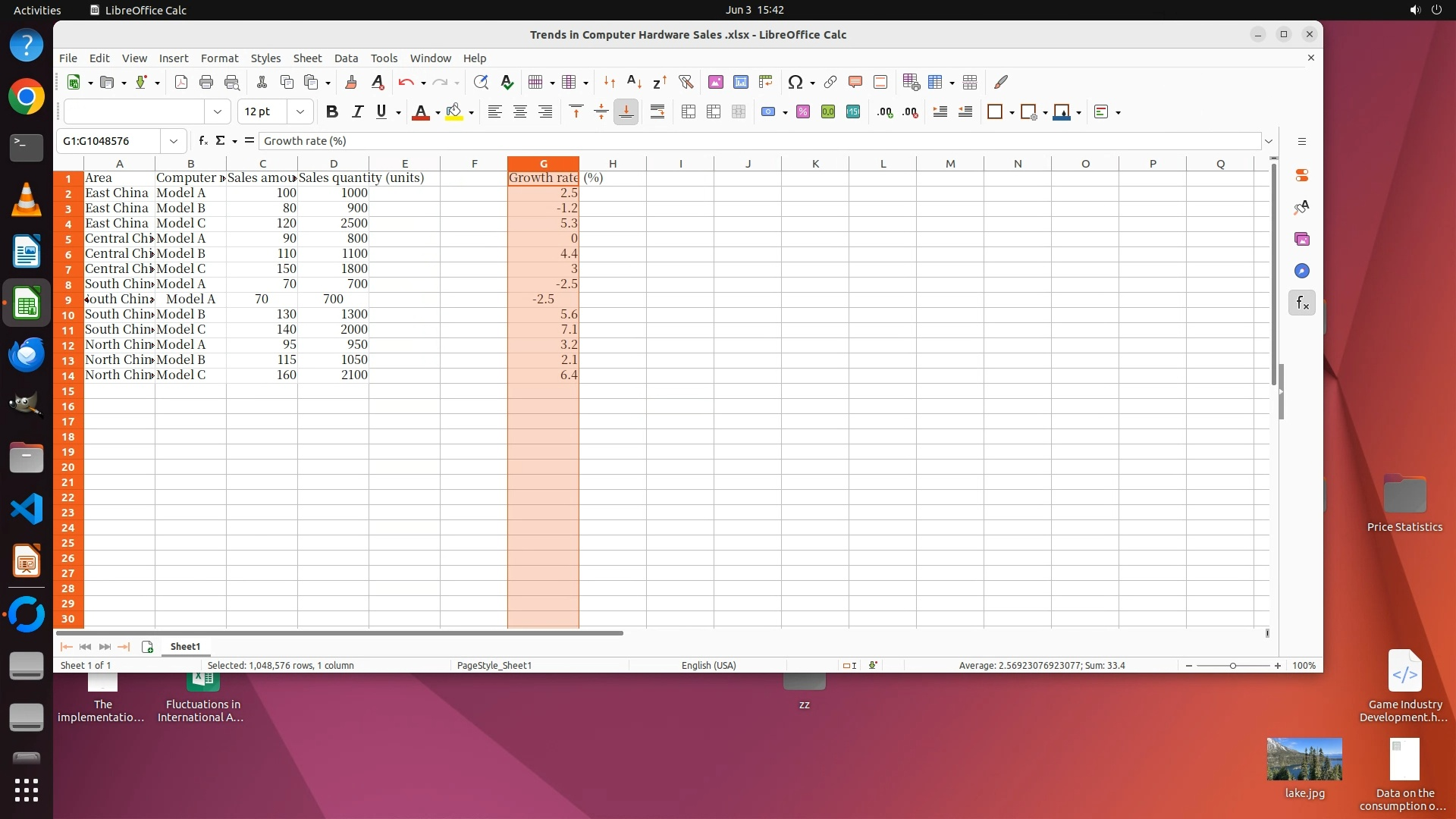This screenshot has width=1456, height=819.
Task: Click the font name input field
Action: tap(134, 112)
